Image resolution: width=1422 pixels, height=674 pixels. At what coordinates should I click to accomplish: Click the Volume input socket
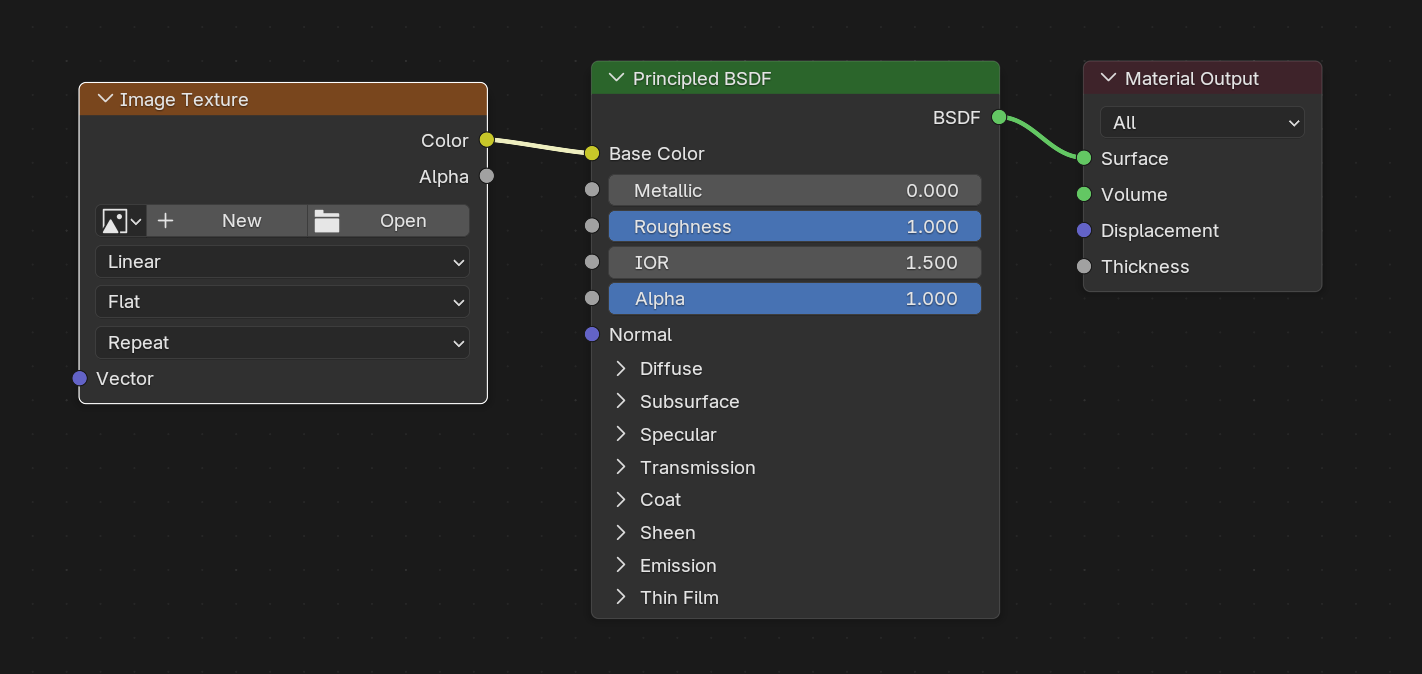[x=1084, y=194]
